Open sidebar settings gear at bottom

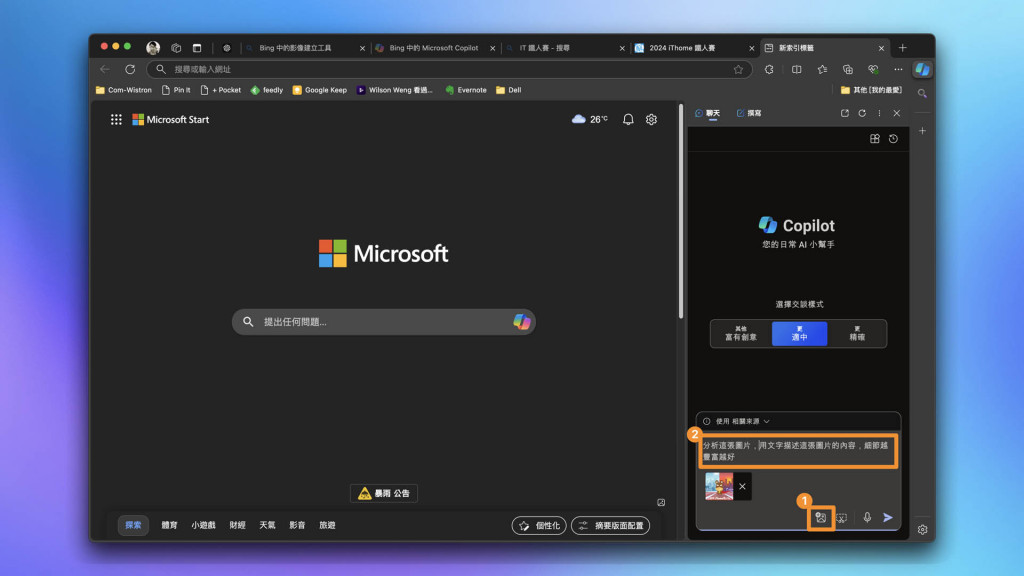tap(922, 530)
